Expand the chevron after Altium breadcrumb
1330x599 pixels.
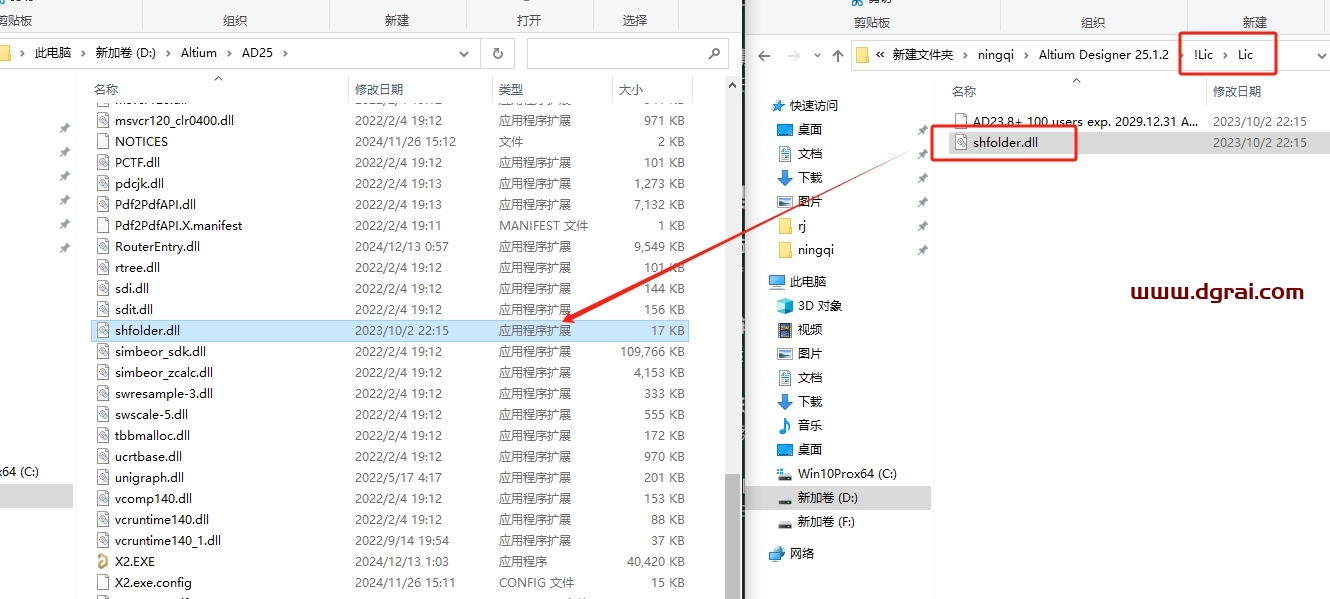tap(230, 53)
